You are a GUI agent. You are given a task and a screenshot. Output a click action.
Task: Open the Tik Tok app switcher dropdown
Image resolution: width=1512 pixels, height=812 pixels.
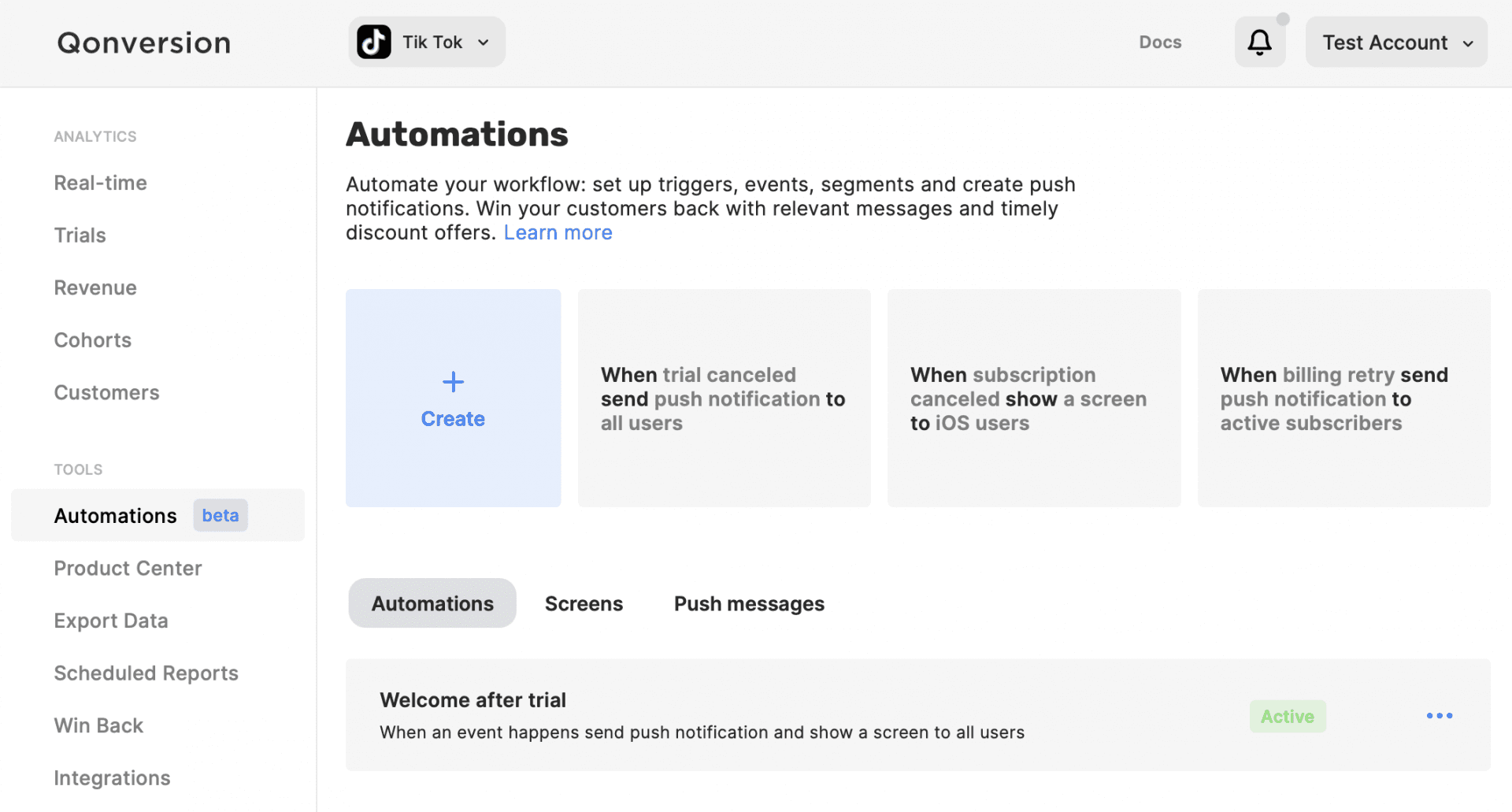coord(483,42)
